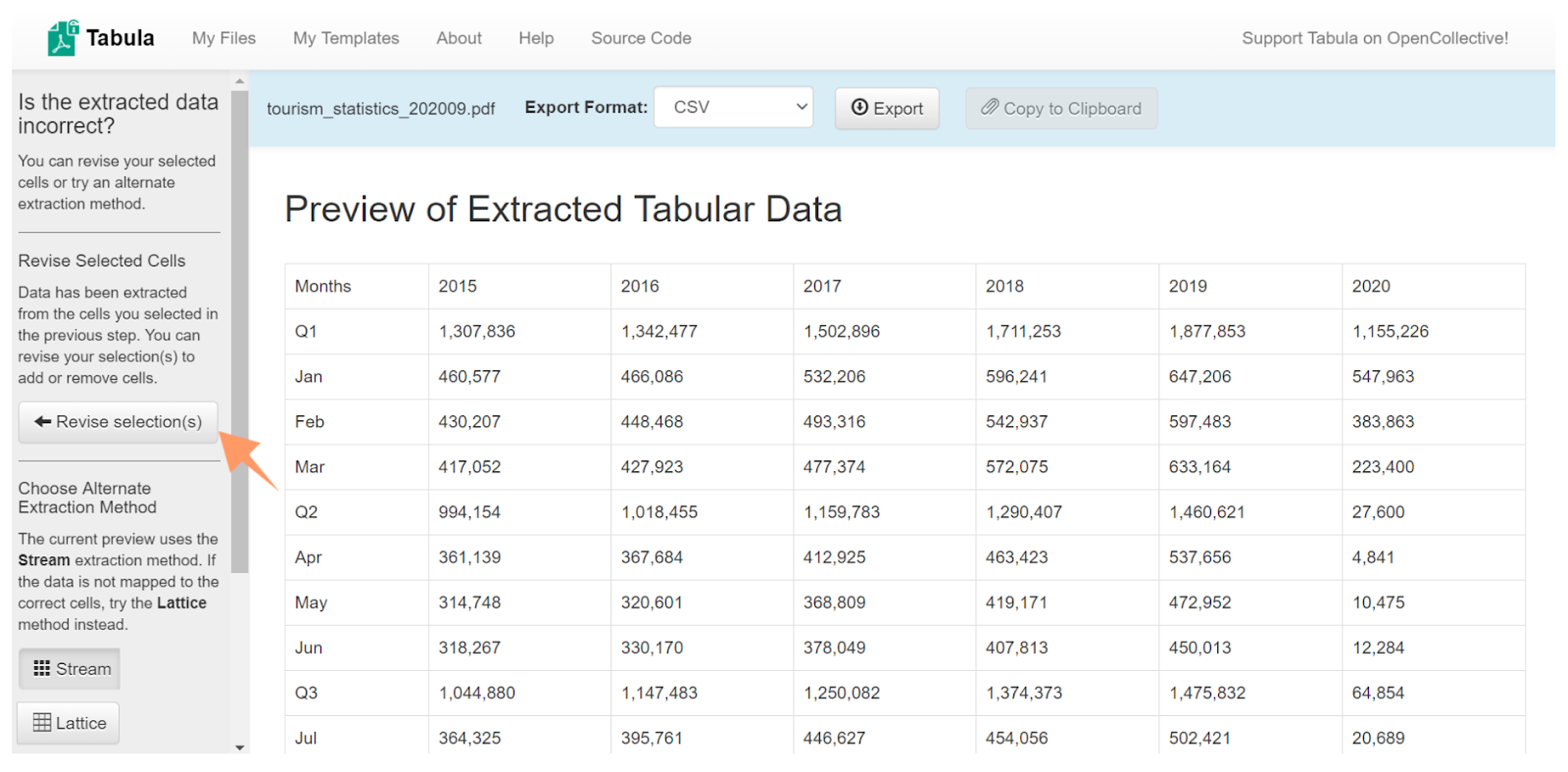This screenshot has height=772, width=1568.
Task: Click sidebar scroll down arrow
Action: click(240, 748)
